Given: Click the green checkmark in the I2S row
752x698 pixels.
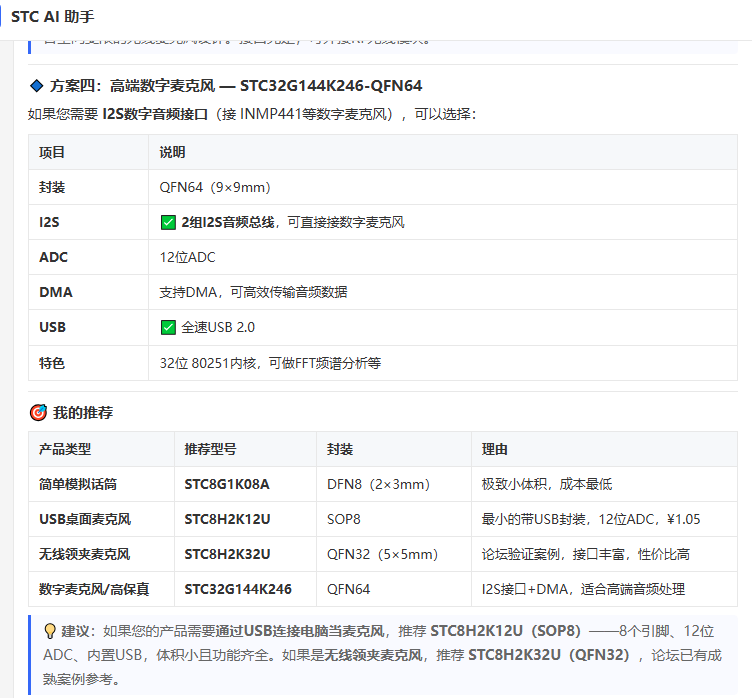Looking at the screenshot, I should (x=168, y=223).
